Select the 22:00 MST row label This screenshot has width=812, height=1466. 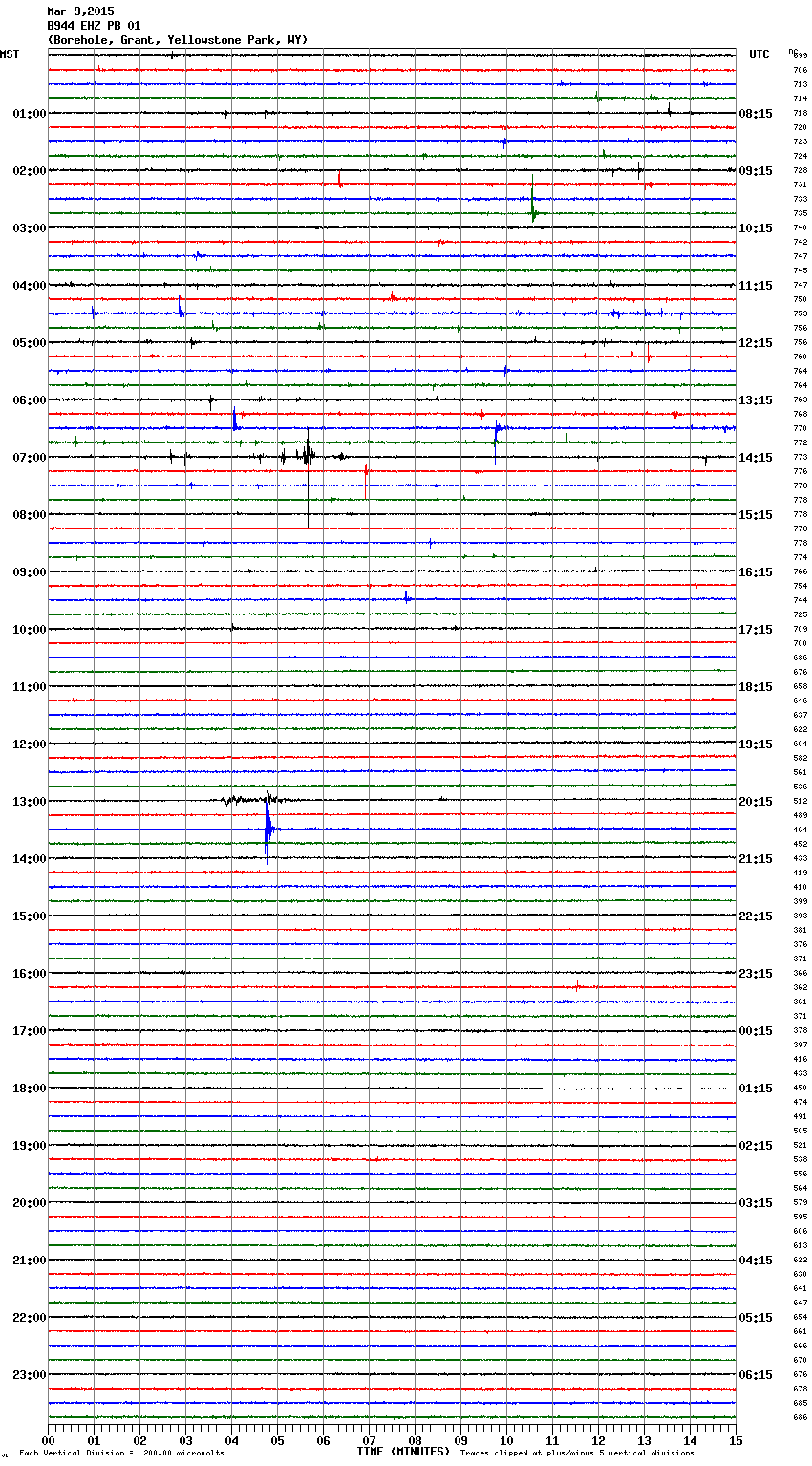[30, 1318]
